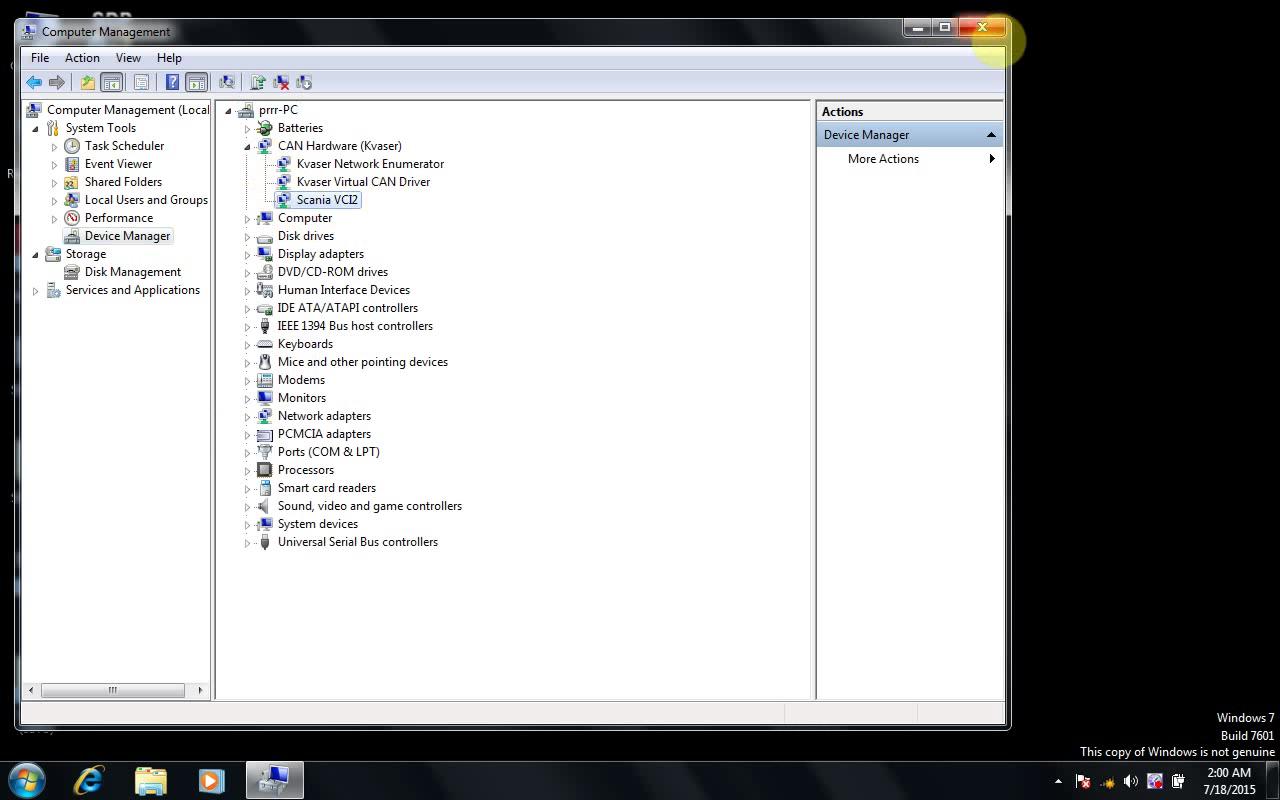Open Windows Explorer from taskbar
The height and width of the screenshot is (800, 1280).
[x=150, y=780]
